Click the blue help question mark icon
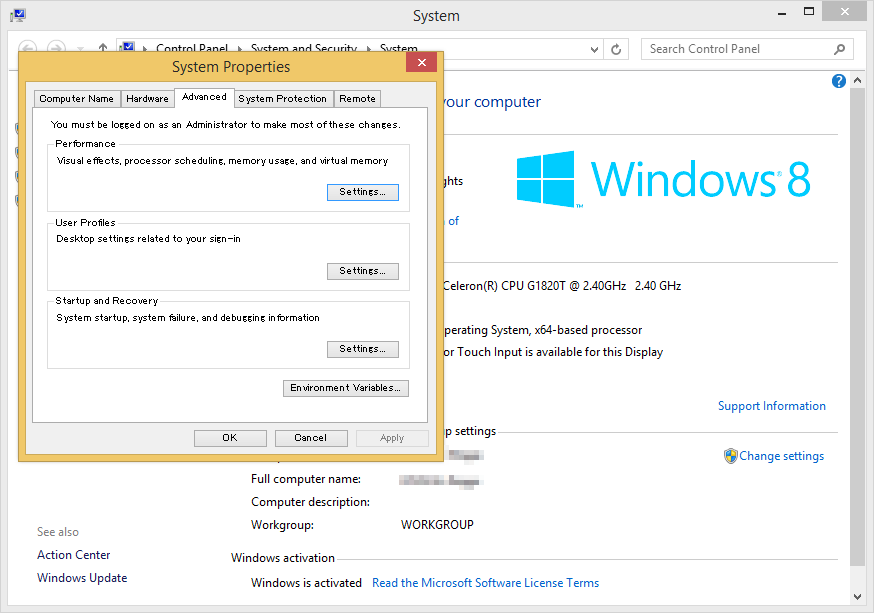Image resolution: width=874 pixels, height=613 pixels. click(838, 81)
